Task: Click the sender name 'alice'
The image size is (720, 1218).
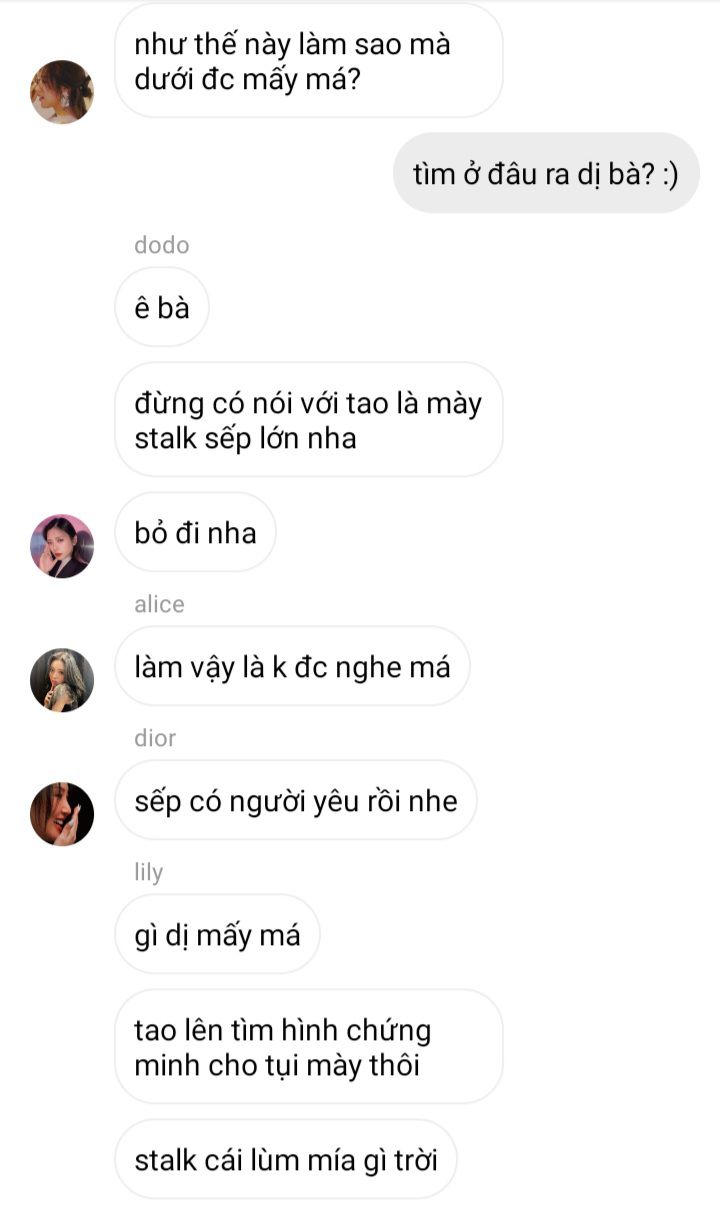Action: (x=159, y=604)
